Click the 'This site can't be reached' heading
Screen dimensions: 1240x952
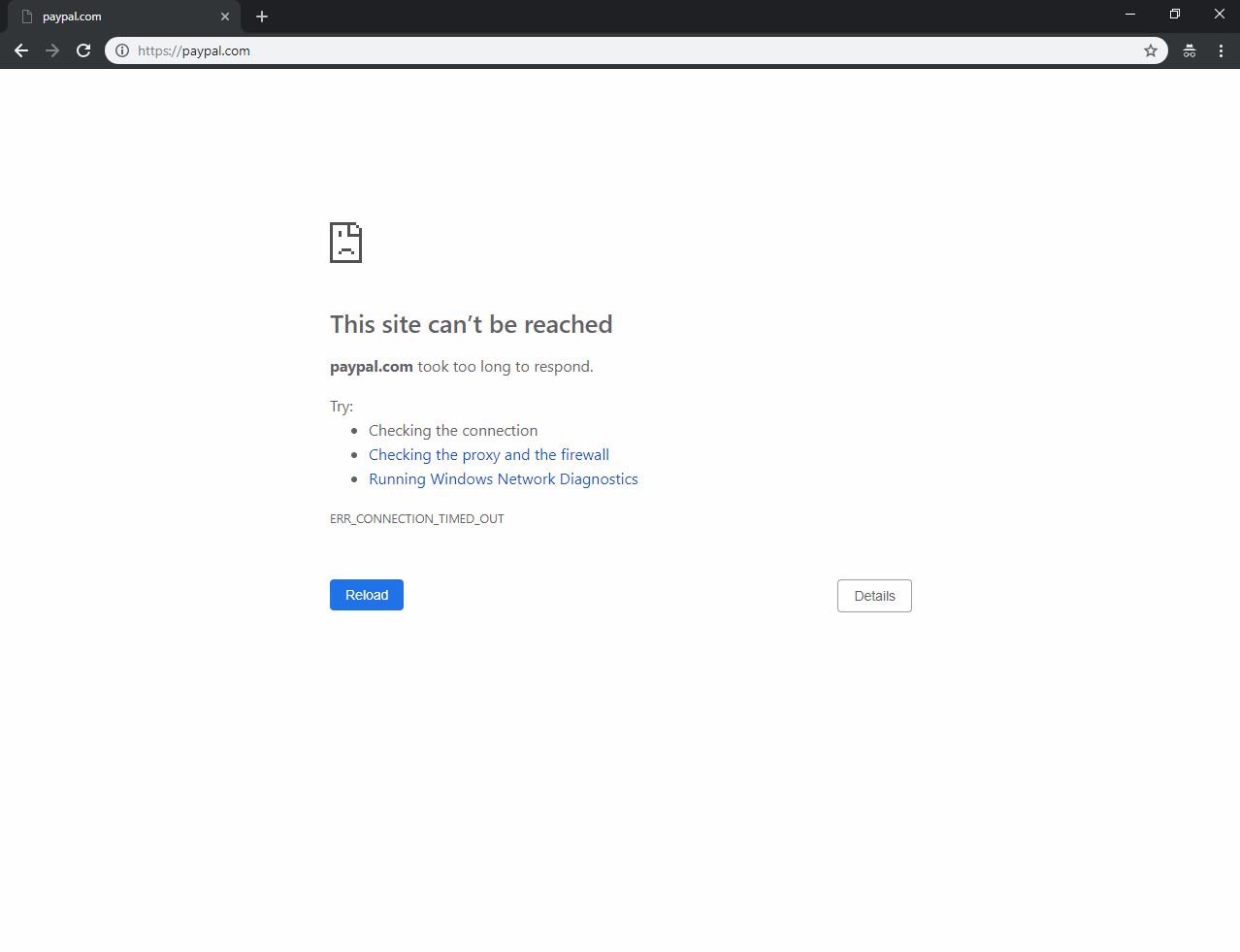click(472, 324)
